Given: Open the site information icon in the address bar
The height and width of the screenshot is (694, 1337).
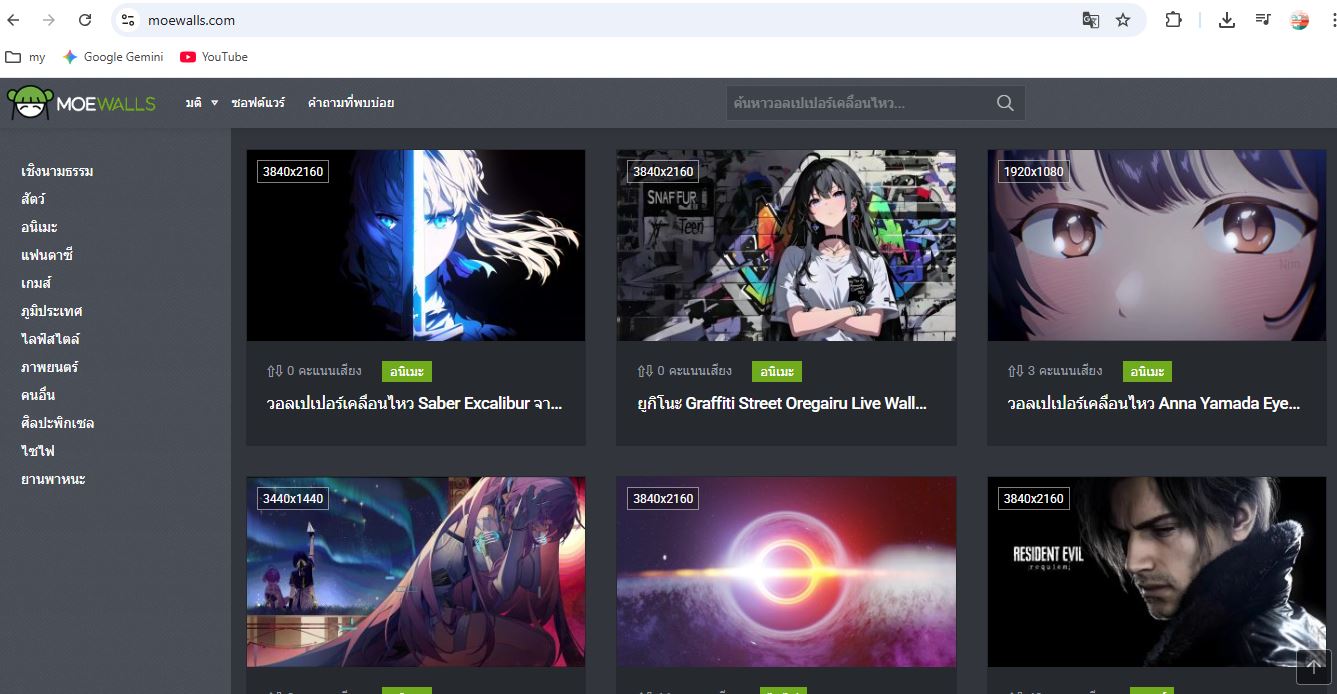Looking at the screenshot, I should coord(127,20).
